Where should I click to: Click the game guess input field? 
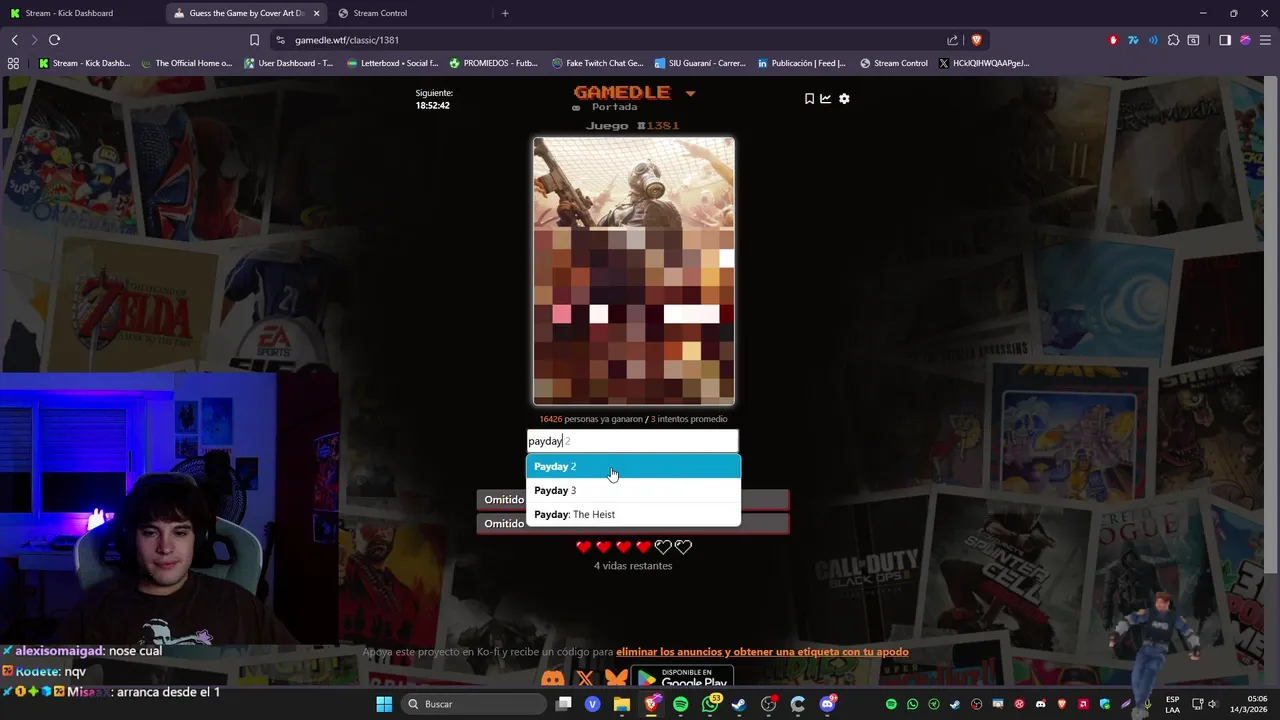pyautogui.click(x=633, y=441)
